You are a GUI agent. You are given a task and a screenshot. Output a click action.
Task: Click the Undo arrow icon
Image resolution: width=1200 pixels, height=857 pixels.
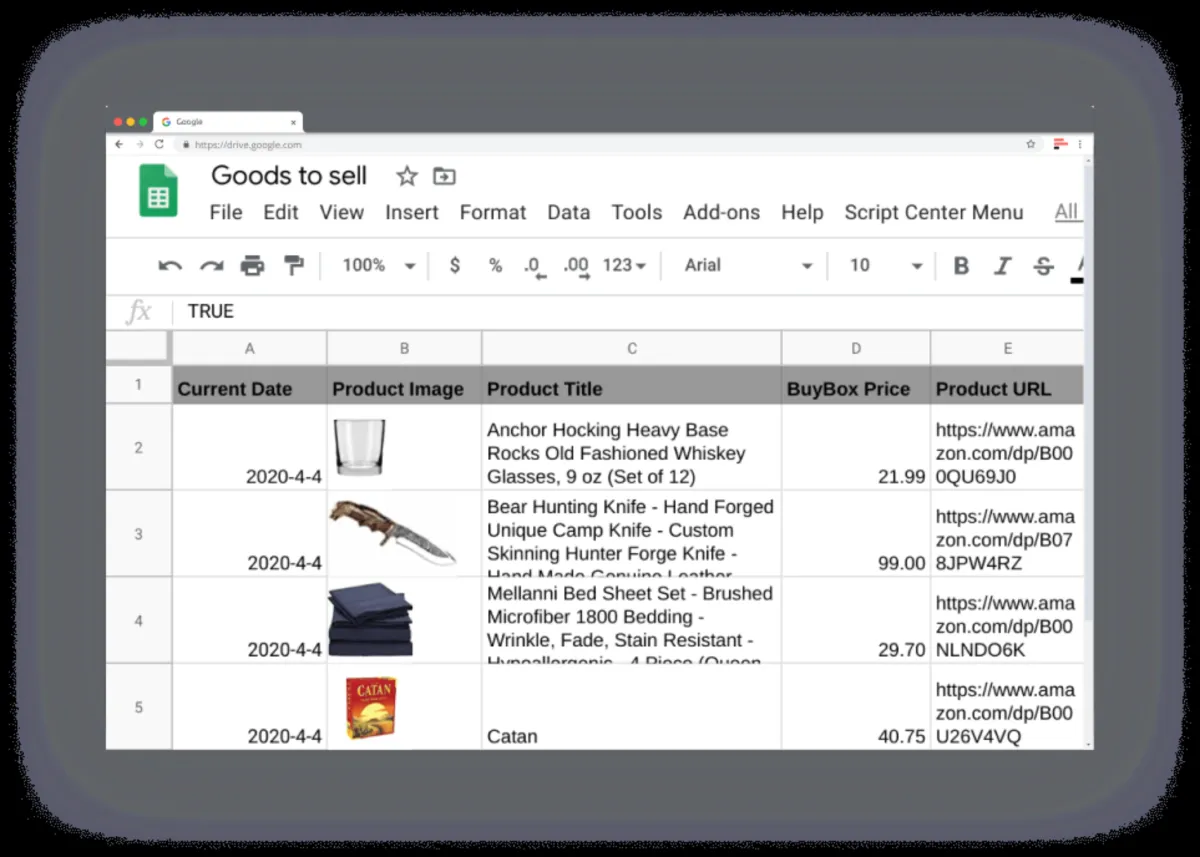coord(170,265)
